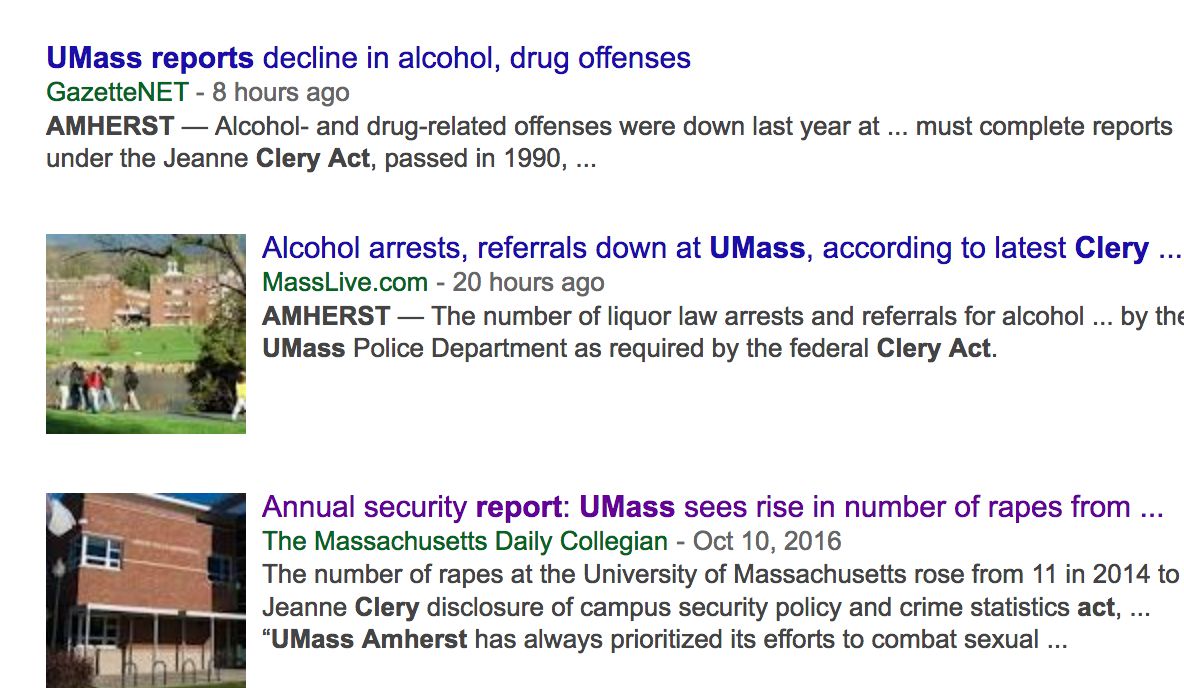
Task: Open "UMass reports decline in alcohol, drug offenses" headline
Action: 368,58
